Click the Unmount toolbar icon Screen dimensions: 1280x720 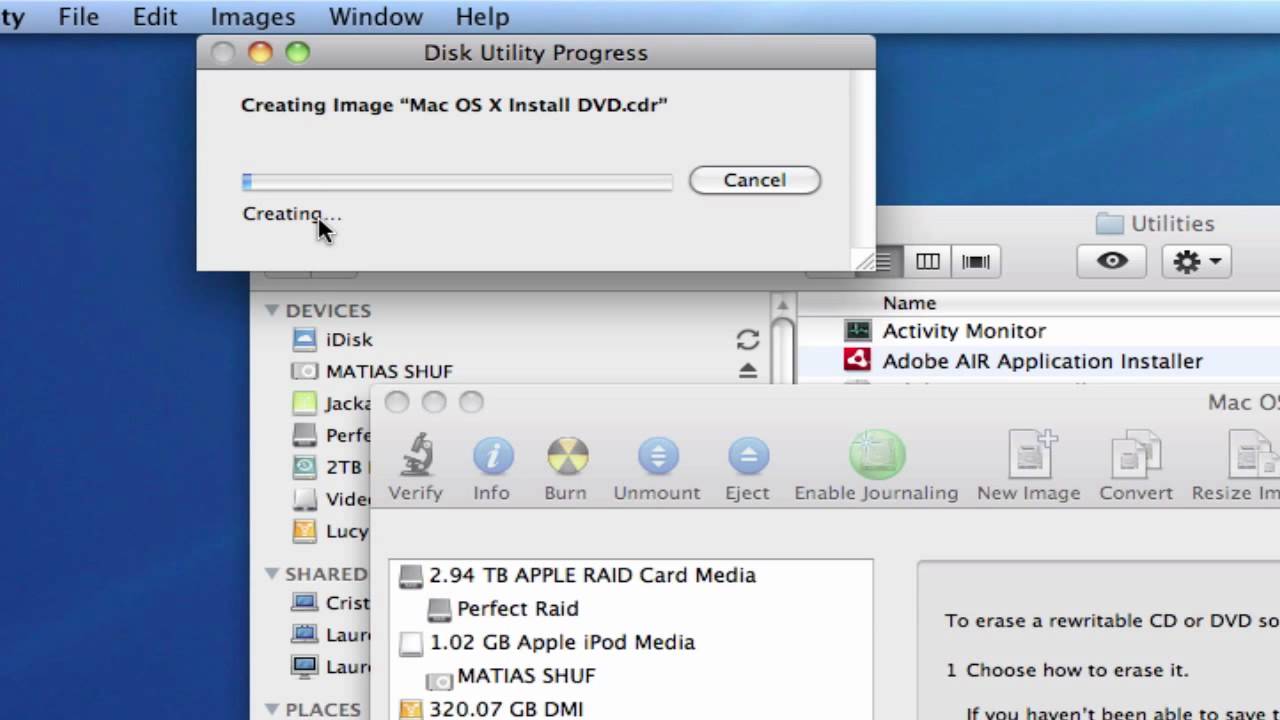(x=657, y=456)
